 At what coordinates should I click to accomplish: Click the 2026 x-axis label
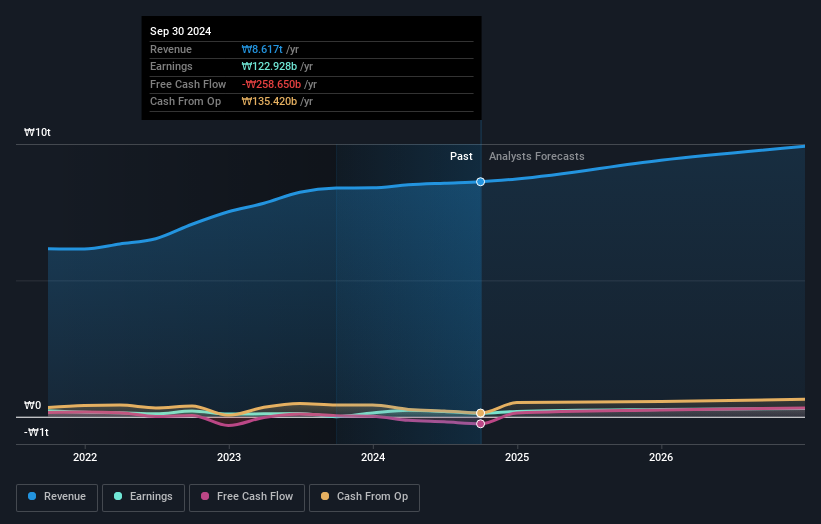pyautogui.click(x=661, y=457)
